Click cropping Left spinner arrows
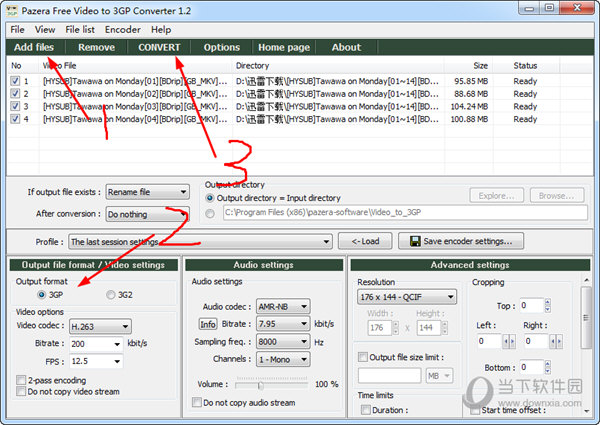The width and height of the screenshot is (600, 425). pos(509,341)
